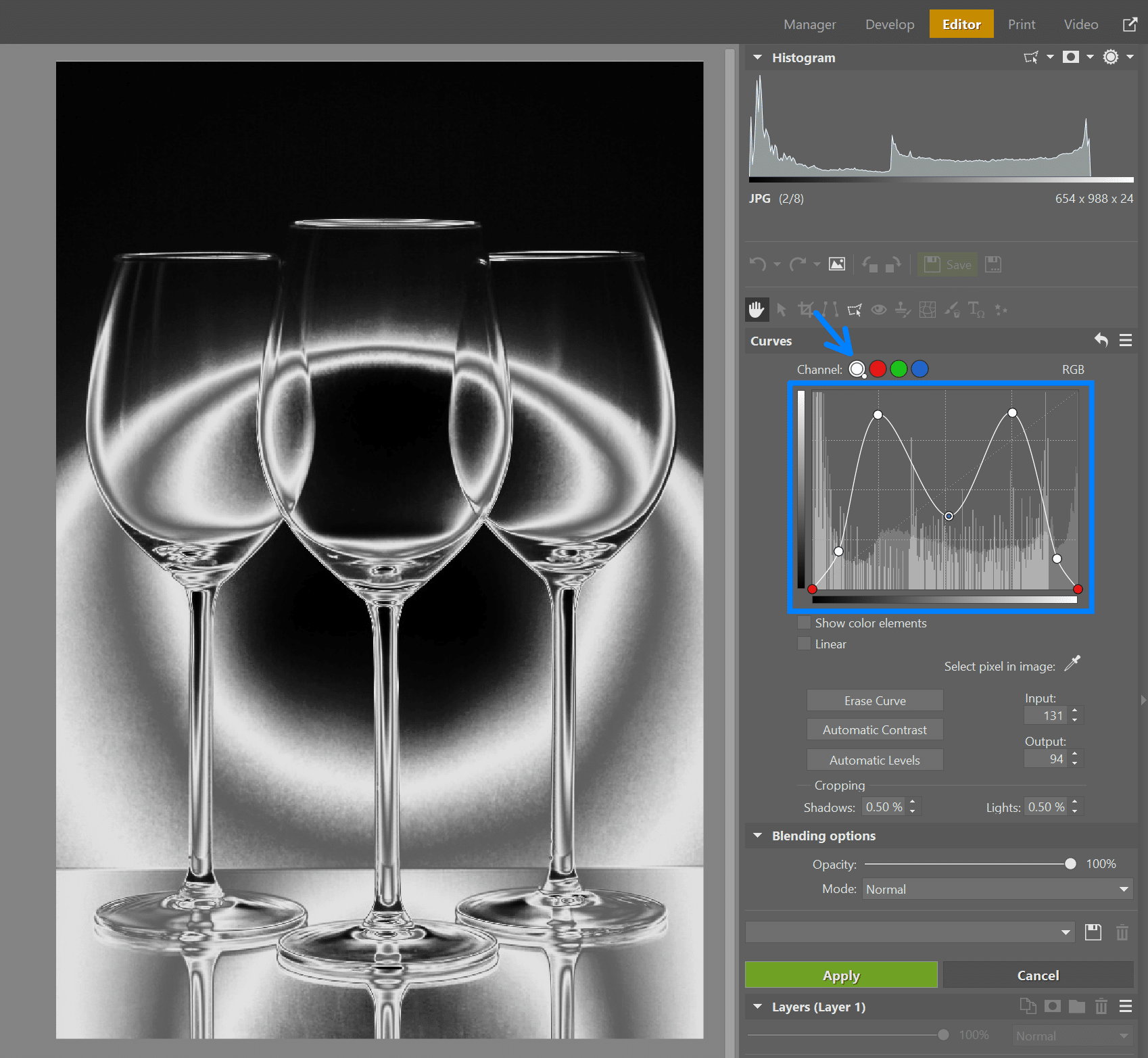Toggle the Linear curve checkbox
Screen dimensions: 1148x1058
pos(804,644)
